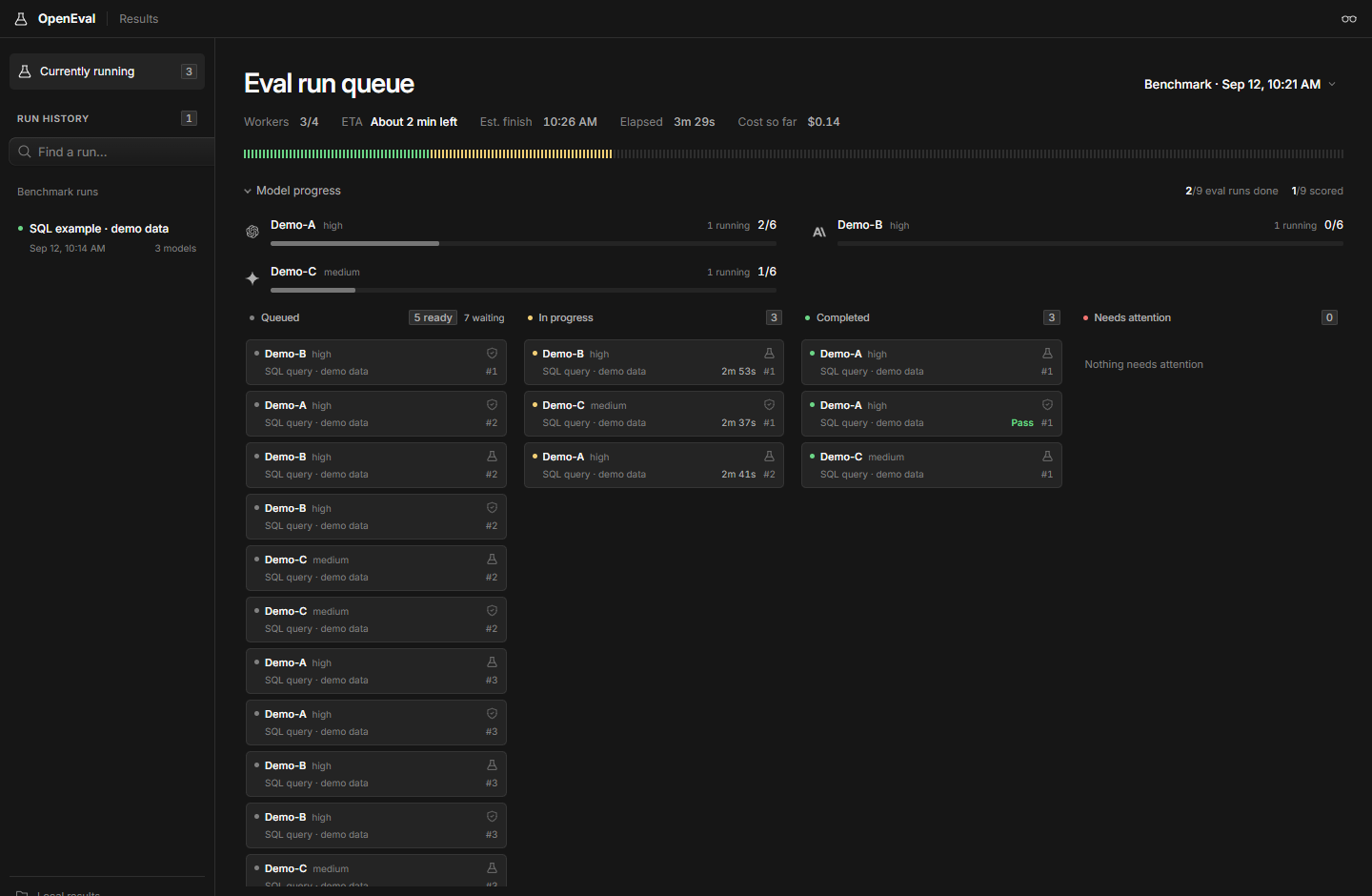Viewport: 1372px width, 896px height.
Task: Click the 10:26 AM estimated finish value
Action: click(x=570, y=122)
